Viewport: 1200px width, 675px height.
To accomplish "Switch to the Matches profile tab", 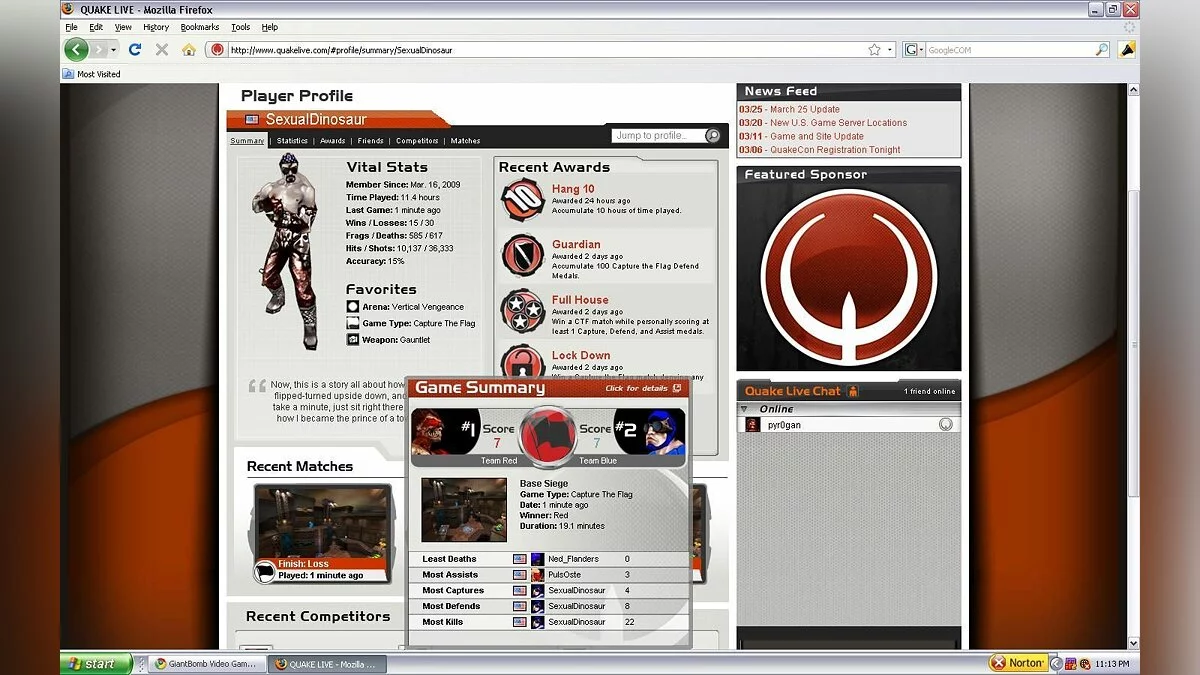I will click(465, 141).
